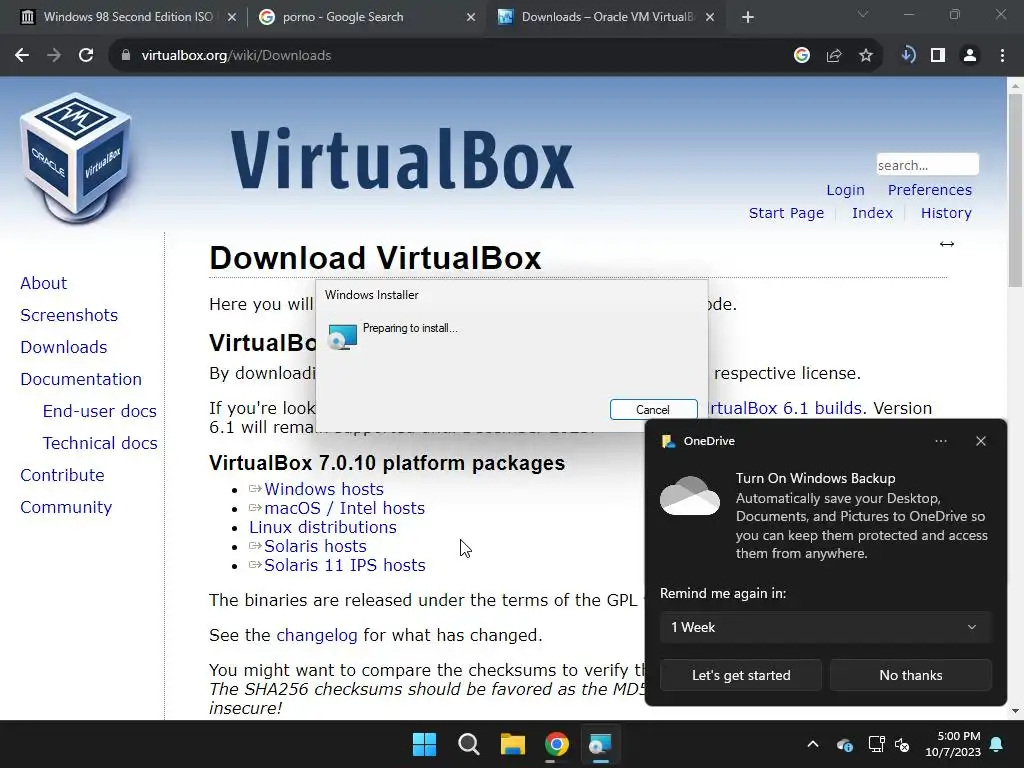Image resolution: width=1024 pixels, height=768 pixels.
Task: Download macOS / Intel hosts package
Action: point(344,508)
